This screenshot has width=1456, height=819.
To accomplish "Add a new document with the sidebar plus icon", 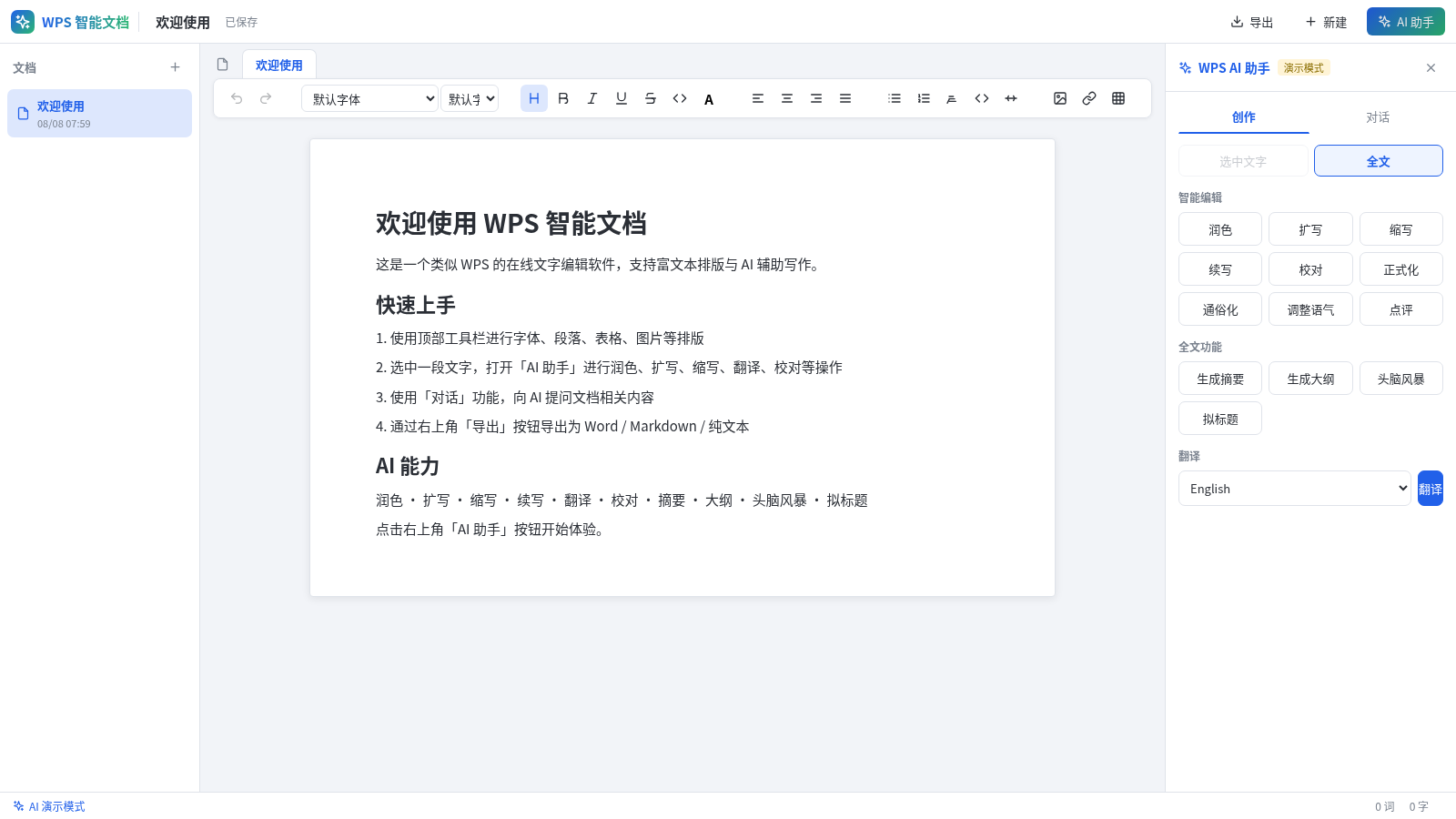I will click(175, 67).
